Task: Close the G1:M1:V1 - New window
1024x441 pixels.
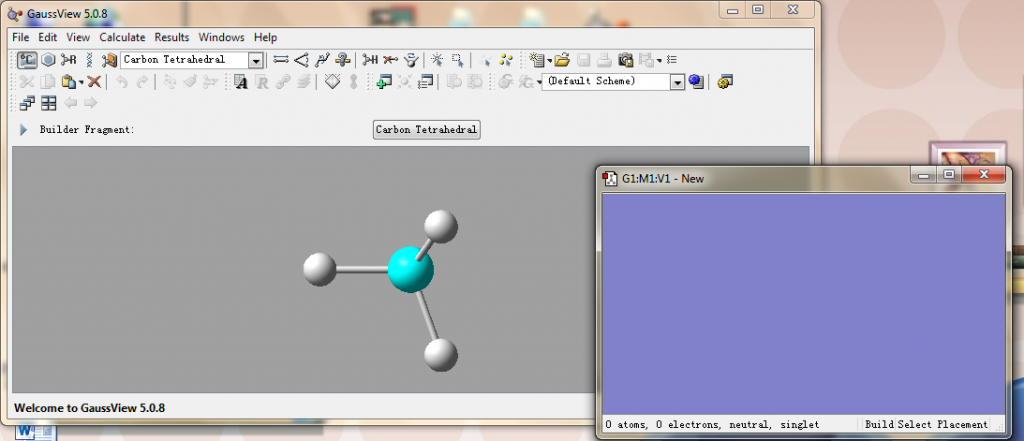Action: (x=984, y=175)
